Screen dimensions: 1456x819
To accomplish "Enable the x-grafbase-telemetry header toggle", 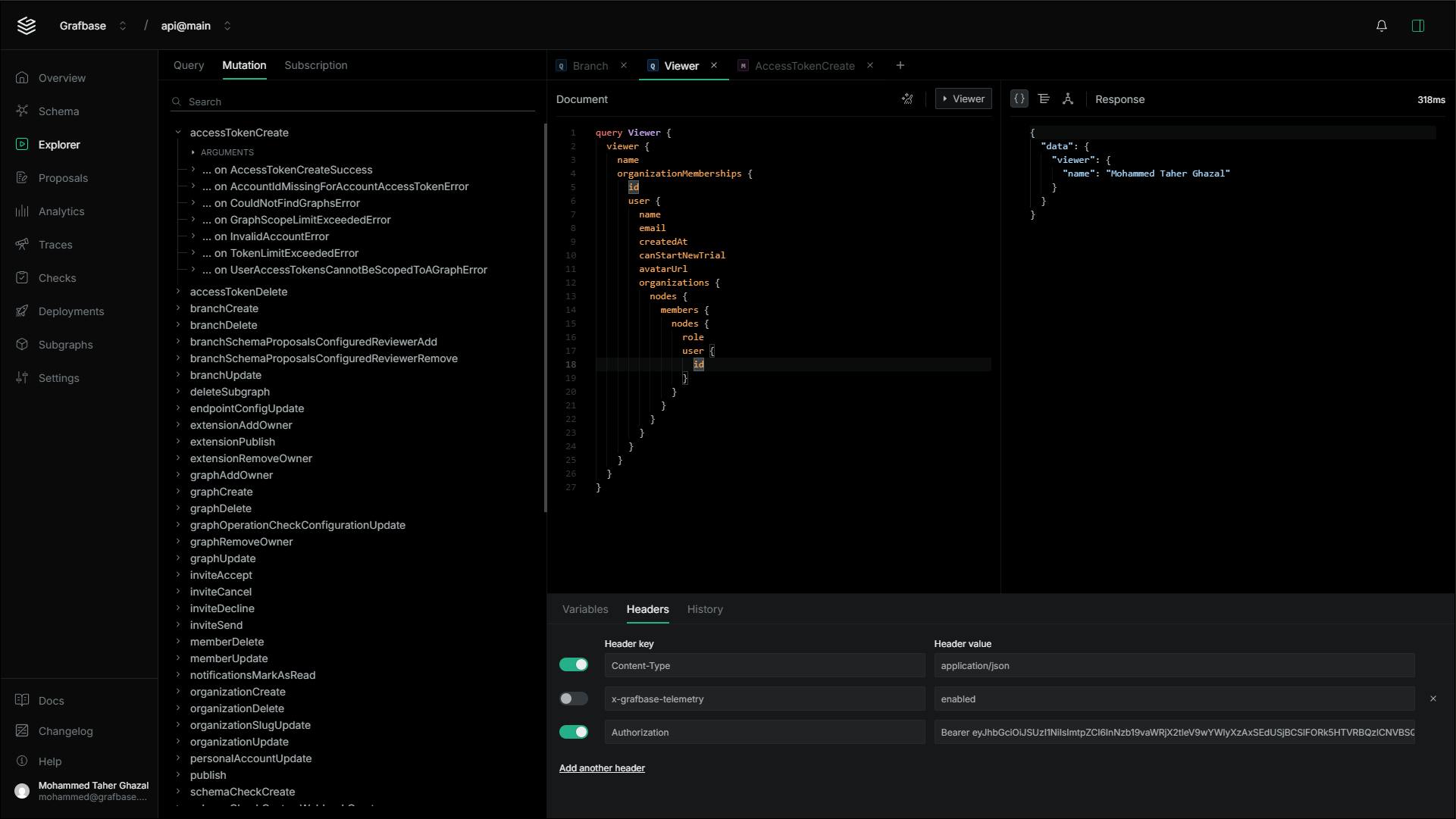I will (x=573, y=699).
